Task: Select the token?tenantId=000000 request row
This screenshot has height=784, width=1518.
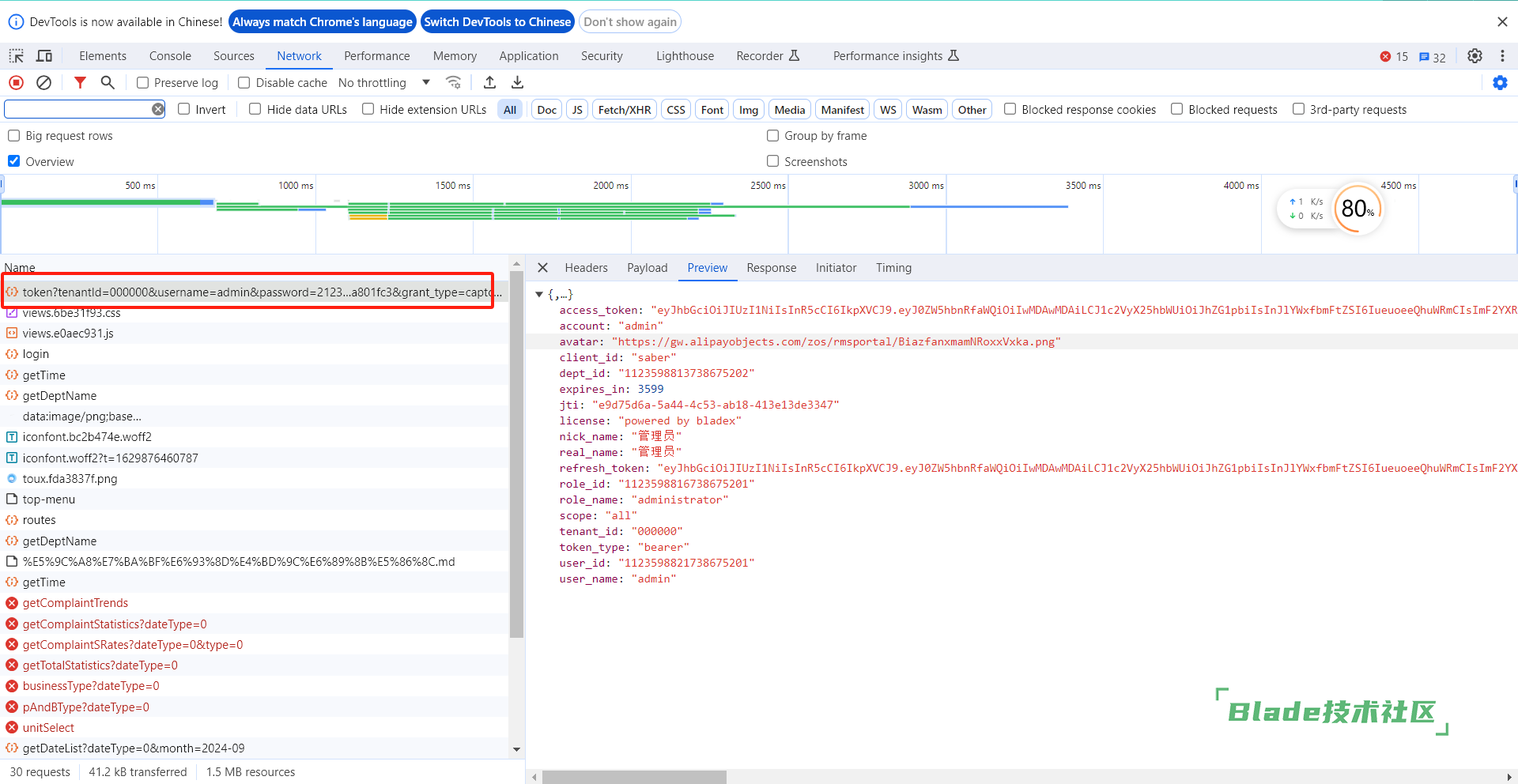Action: point(255,292)
